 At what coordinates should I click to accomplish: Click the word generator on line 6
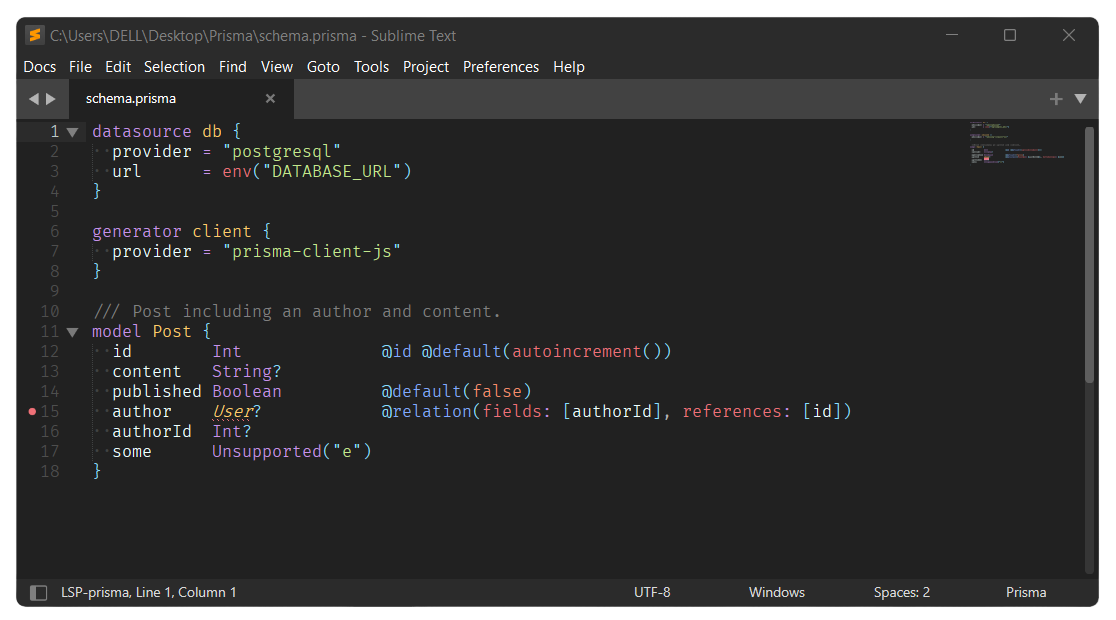click(x=137, y=231)
